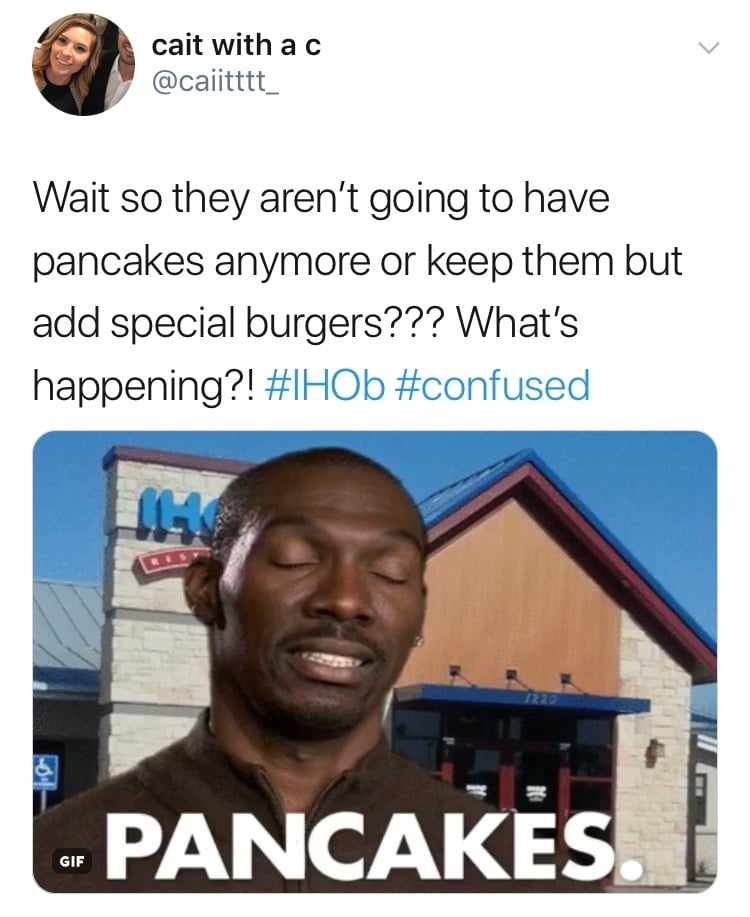Open the #confused hashtag
Viewport: 750px width, 917px height.
click(x=493, y=385)
